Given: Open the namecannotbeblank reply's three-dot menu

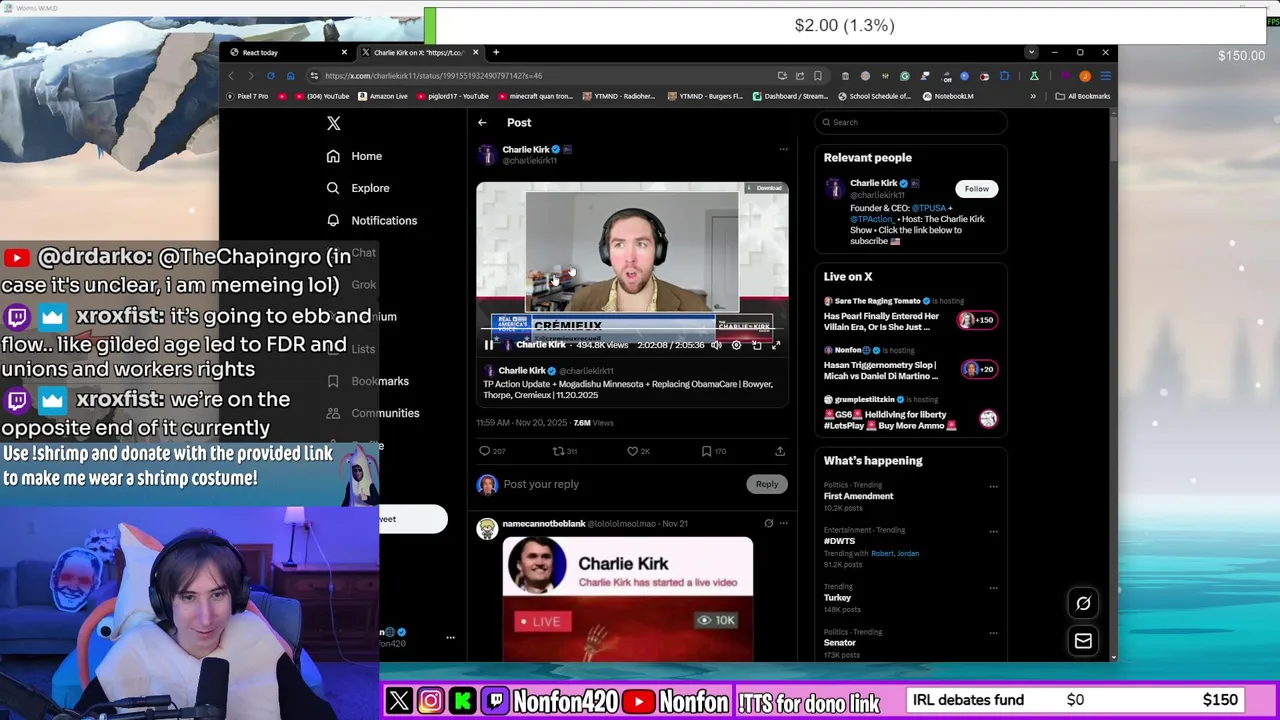Looking at the screenshot, I should (x=783, y=523).
